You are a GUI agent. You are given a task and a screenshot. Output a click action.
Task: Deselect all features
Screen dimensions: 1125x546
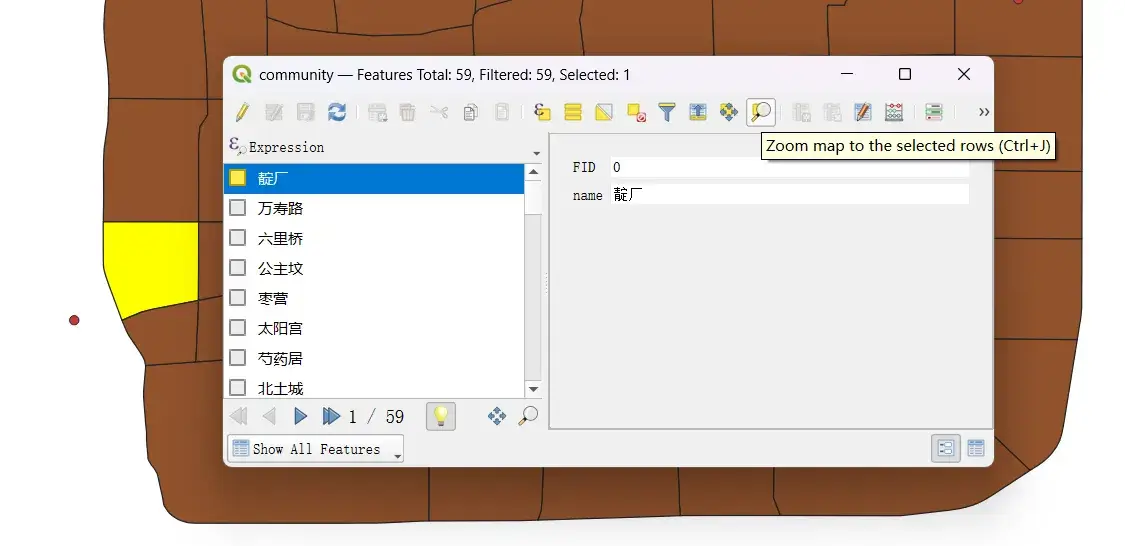[x=636, y=112]
